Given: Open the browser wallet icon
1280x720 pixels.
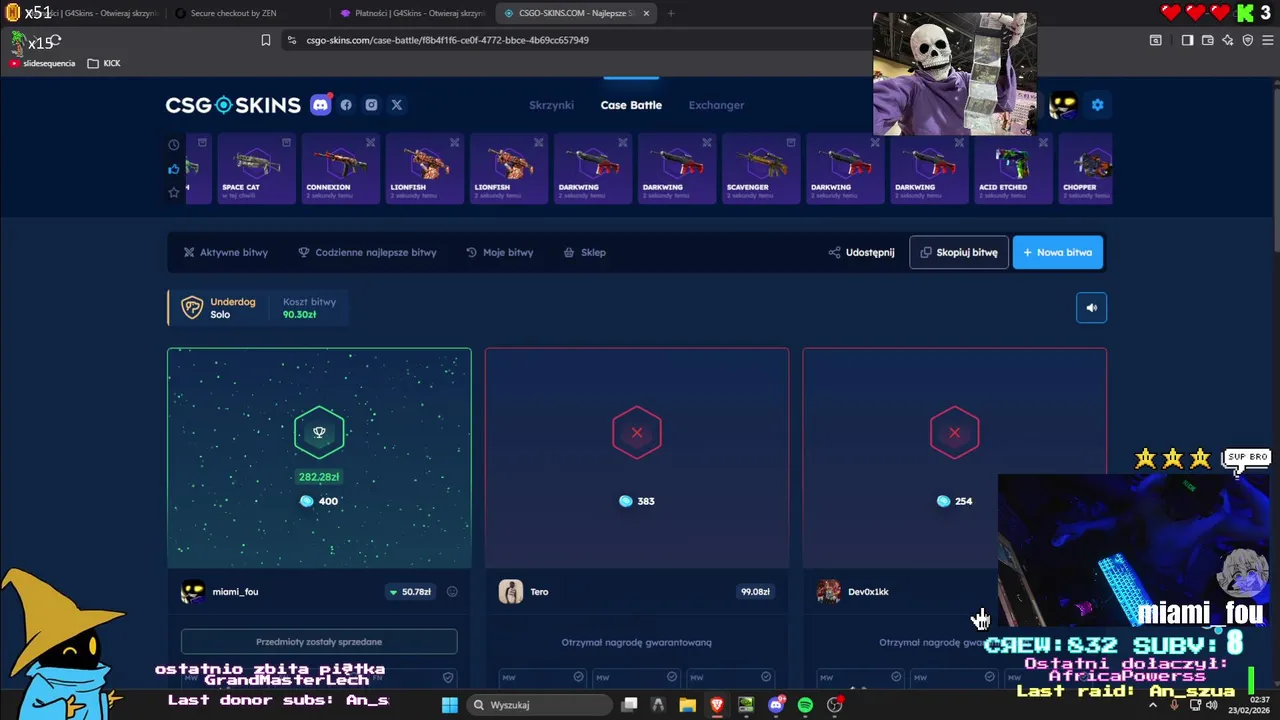Looking at the screenshot, I should click(1207, 40).
